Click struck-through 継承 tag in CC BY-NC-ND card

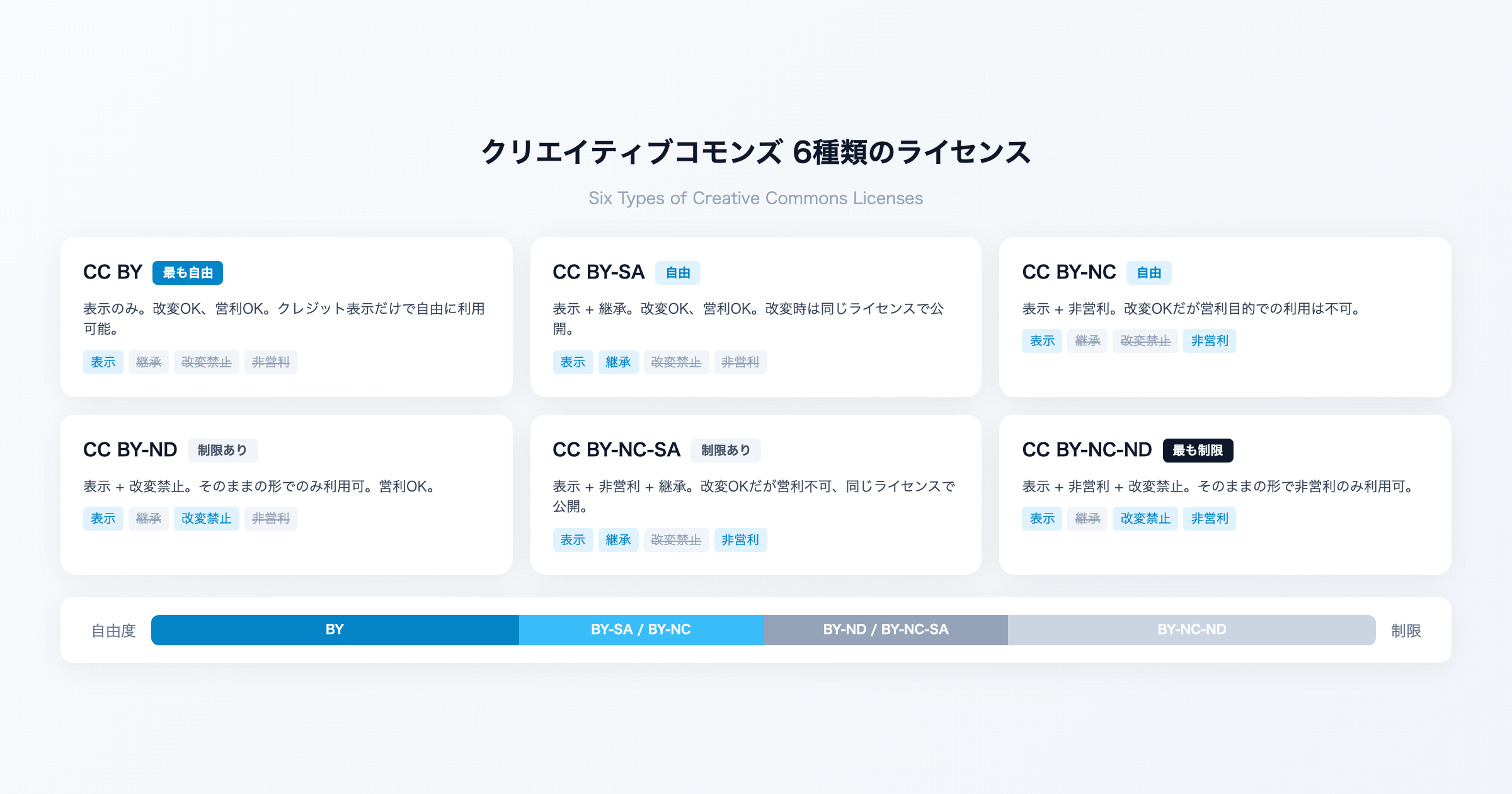pos(1087,519)
